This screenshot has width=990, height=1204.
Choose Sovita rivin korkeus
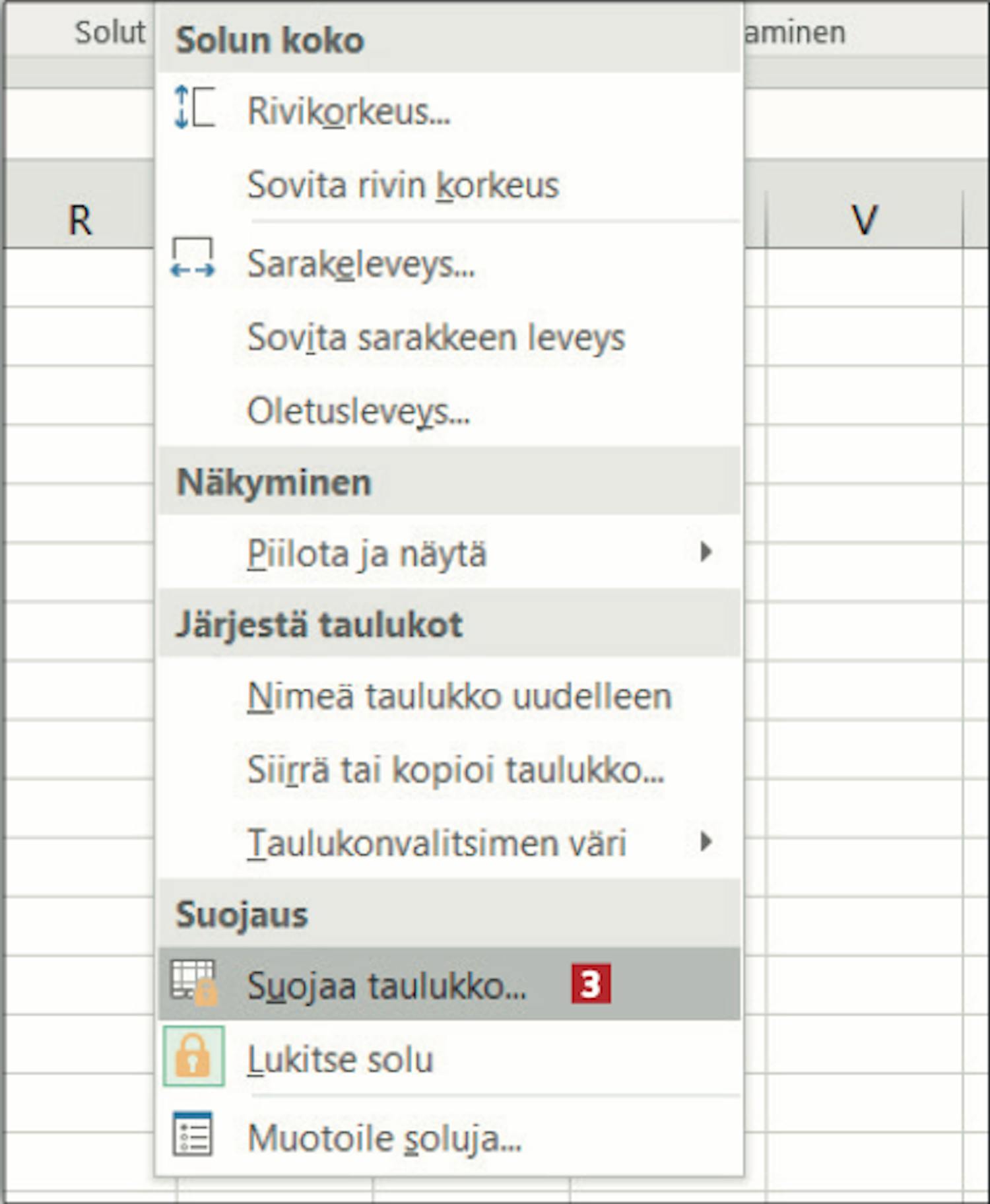click(x=449, y=184)
